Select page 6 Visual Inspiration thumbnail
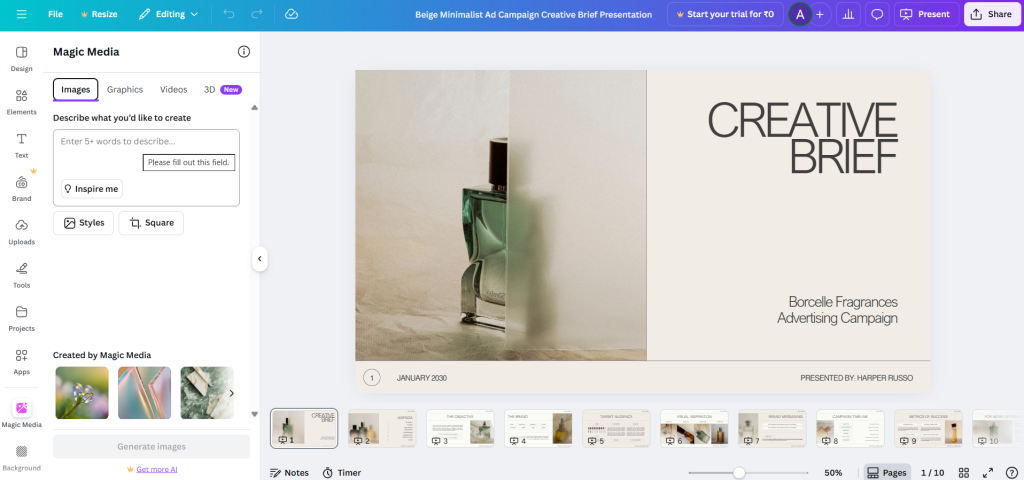 click(694, 428)
